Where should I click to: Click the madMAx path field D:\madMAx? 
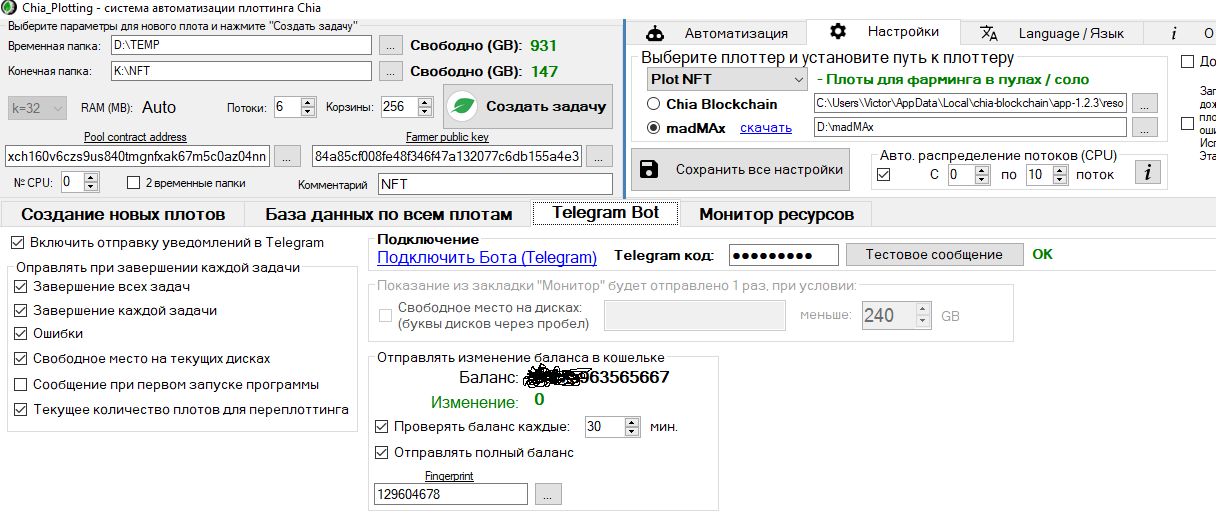point(970,127)
